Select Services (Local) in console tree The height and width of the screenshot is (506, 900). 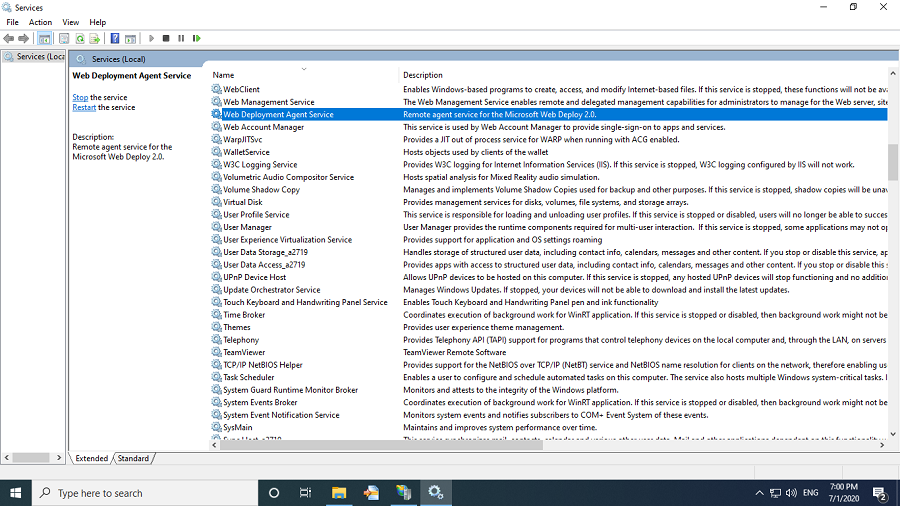pyautogui.click(x=34, y=57)
